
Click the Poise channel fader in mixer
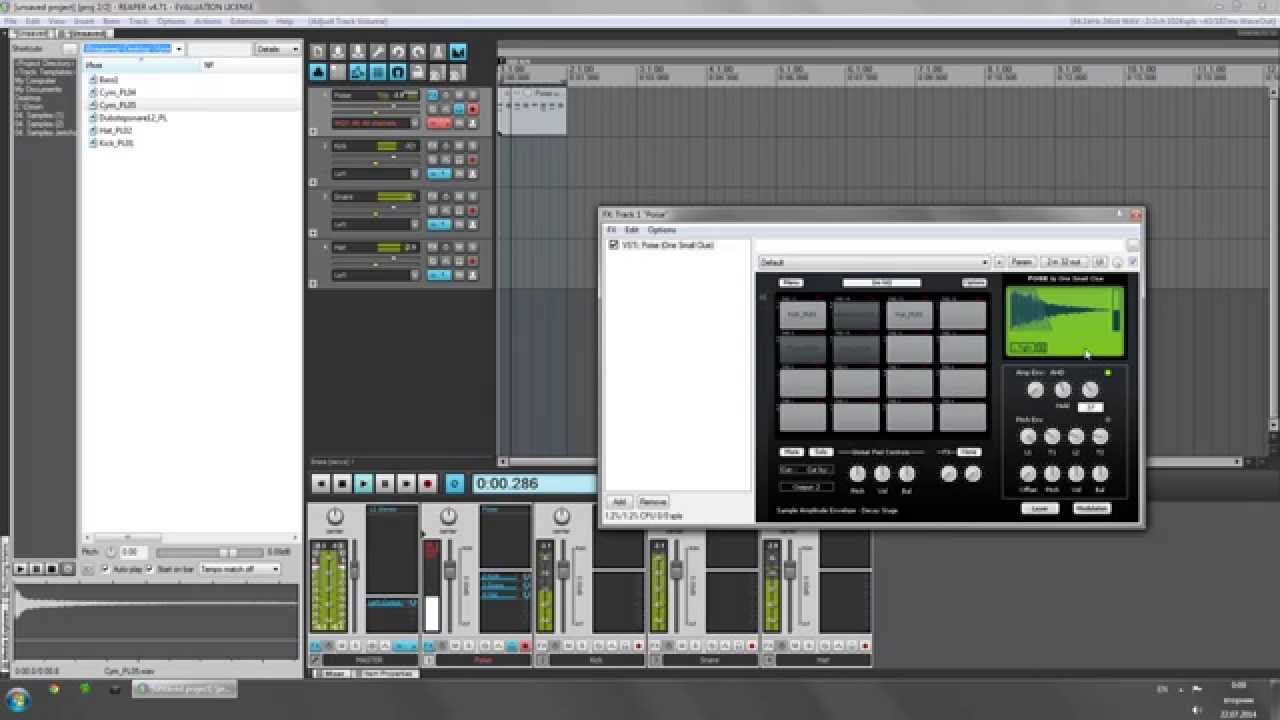click(449, 571)
